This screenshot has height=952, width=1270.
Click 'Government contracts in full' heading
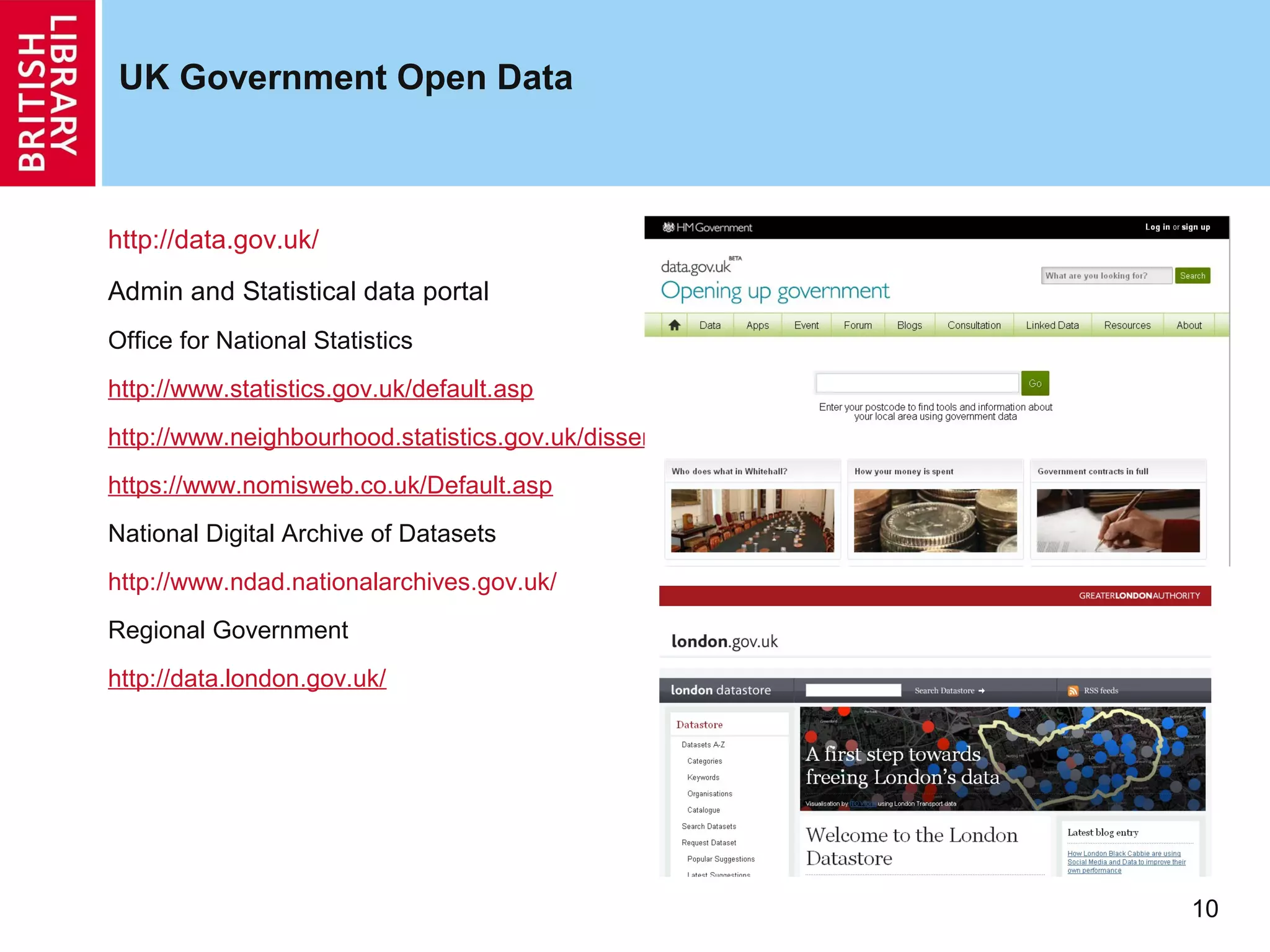pos(1093,472)
